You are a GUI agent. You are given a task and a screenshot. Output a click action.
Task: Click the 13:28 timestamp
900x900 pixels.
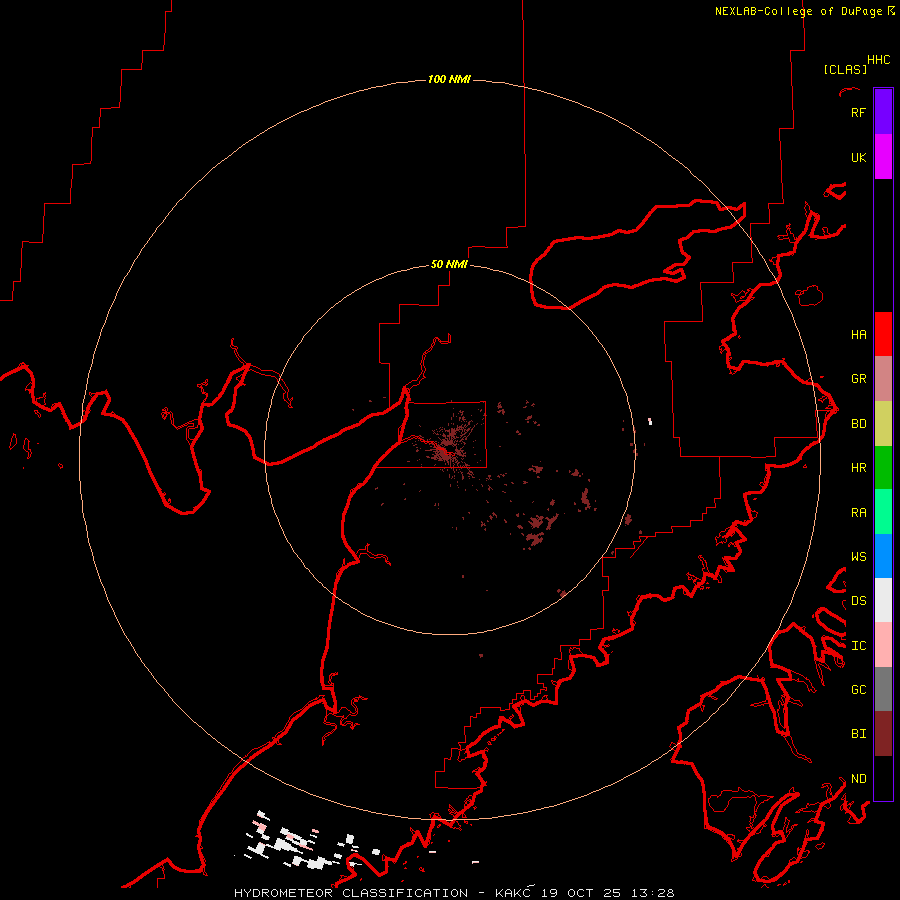coord(653,893)
